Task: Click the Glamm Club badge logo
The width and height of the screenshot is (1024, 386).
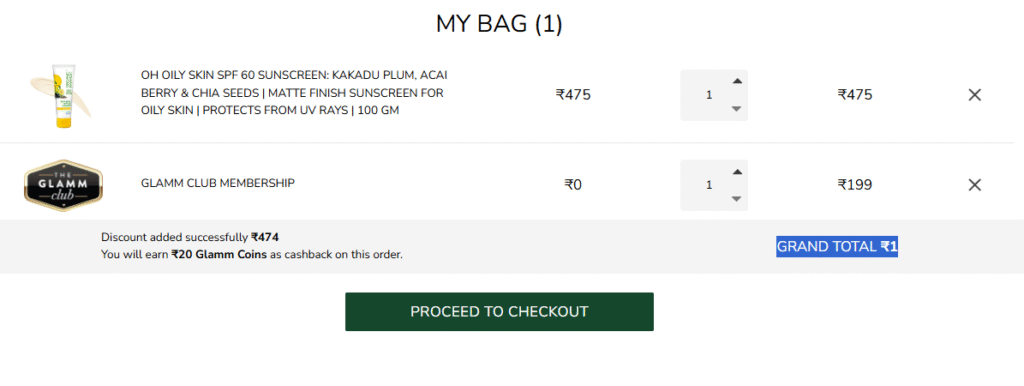Action: coord(63,185)
